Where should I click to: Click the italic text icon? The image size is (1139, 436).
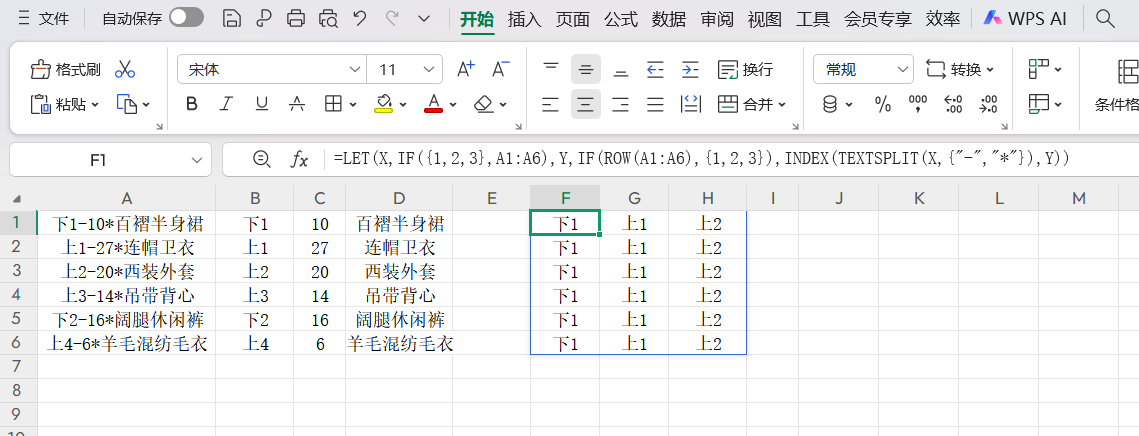227,104
